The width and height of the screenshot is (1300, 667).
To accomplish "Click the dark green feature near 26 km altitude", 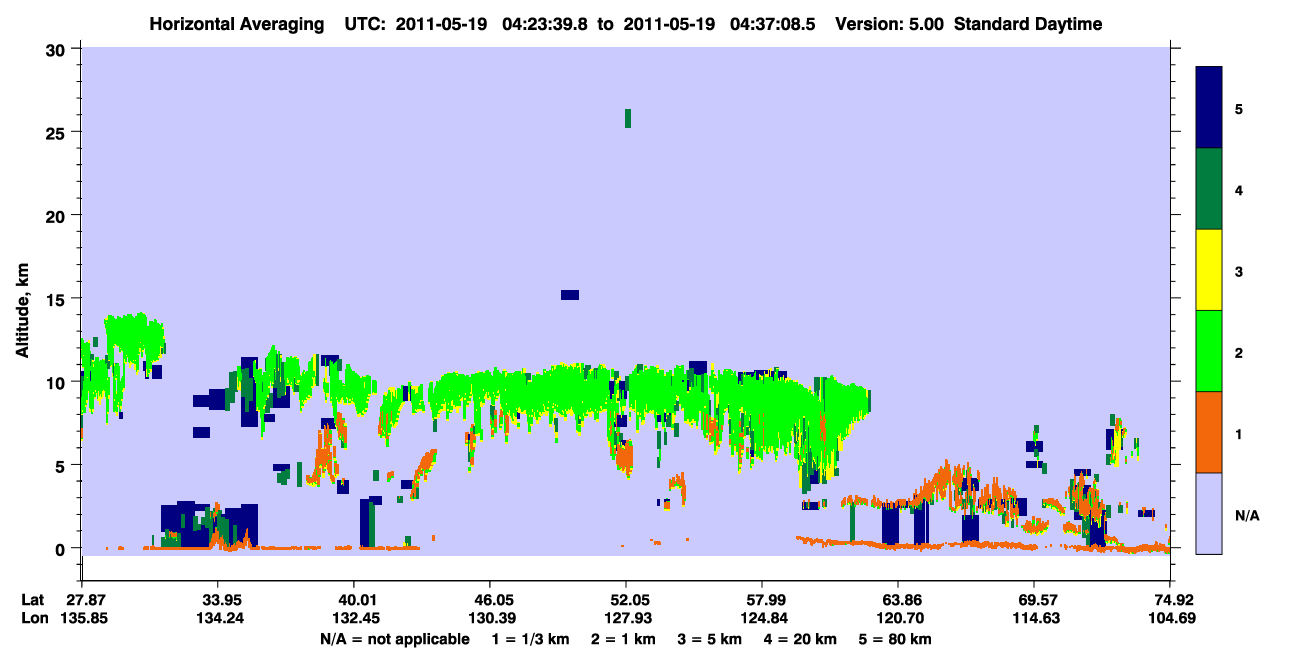I will click(628, 118).
